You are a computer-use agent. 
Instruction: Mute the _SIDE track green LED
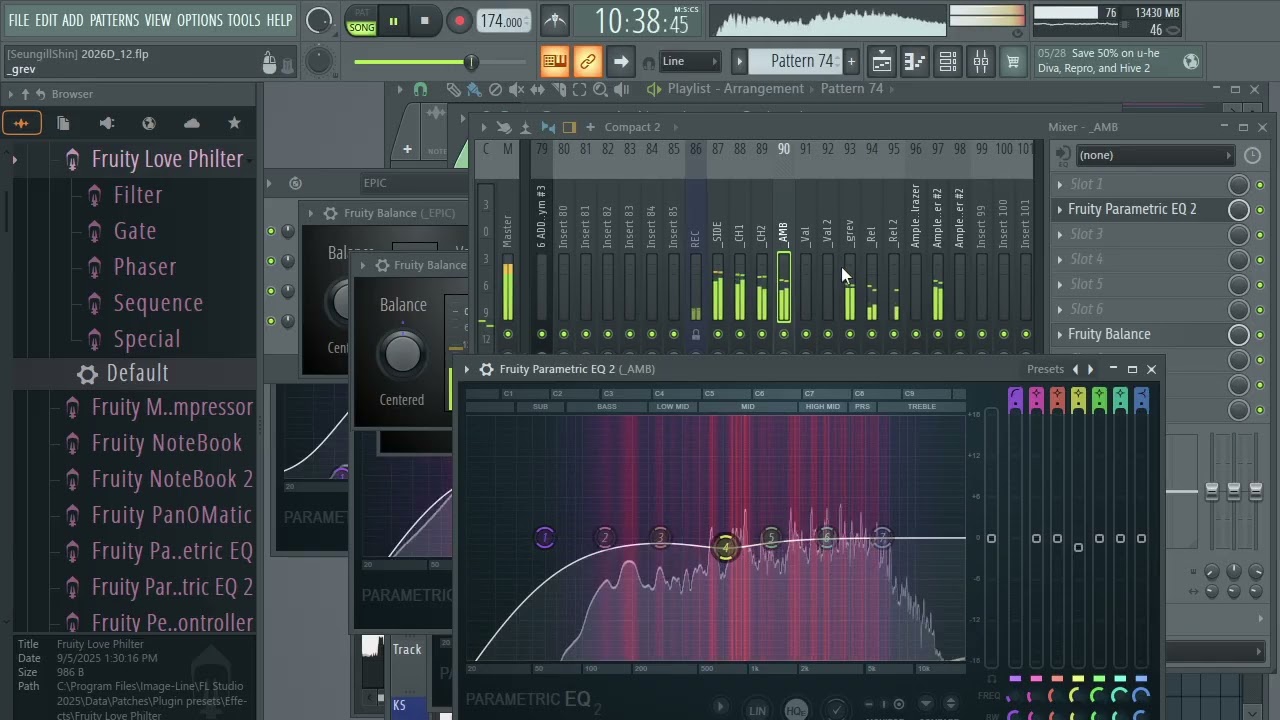(x=718, y=334)
